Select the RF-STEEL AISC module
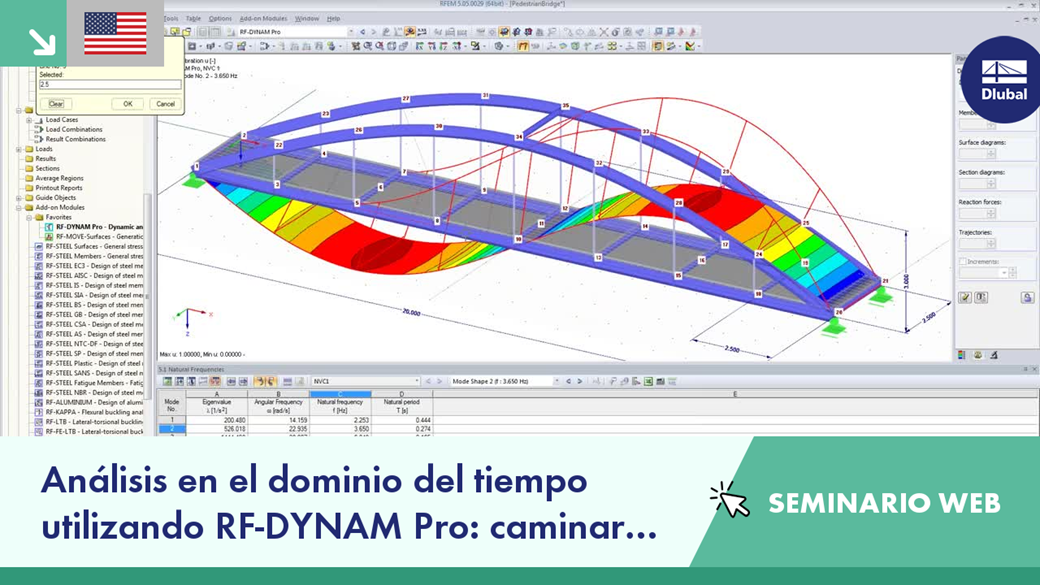 [94, 276]
